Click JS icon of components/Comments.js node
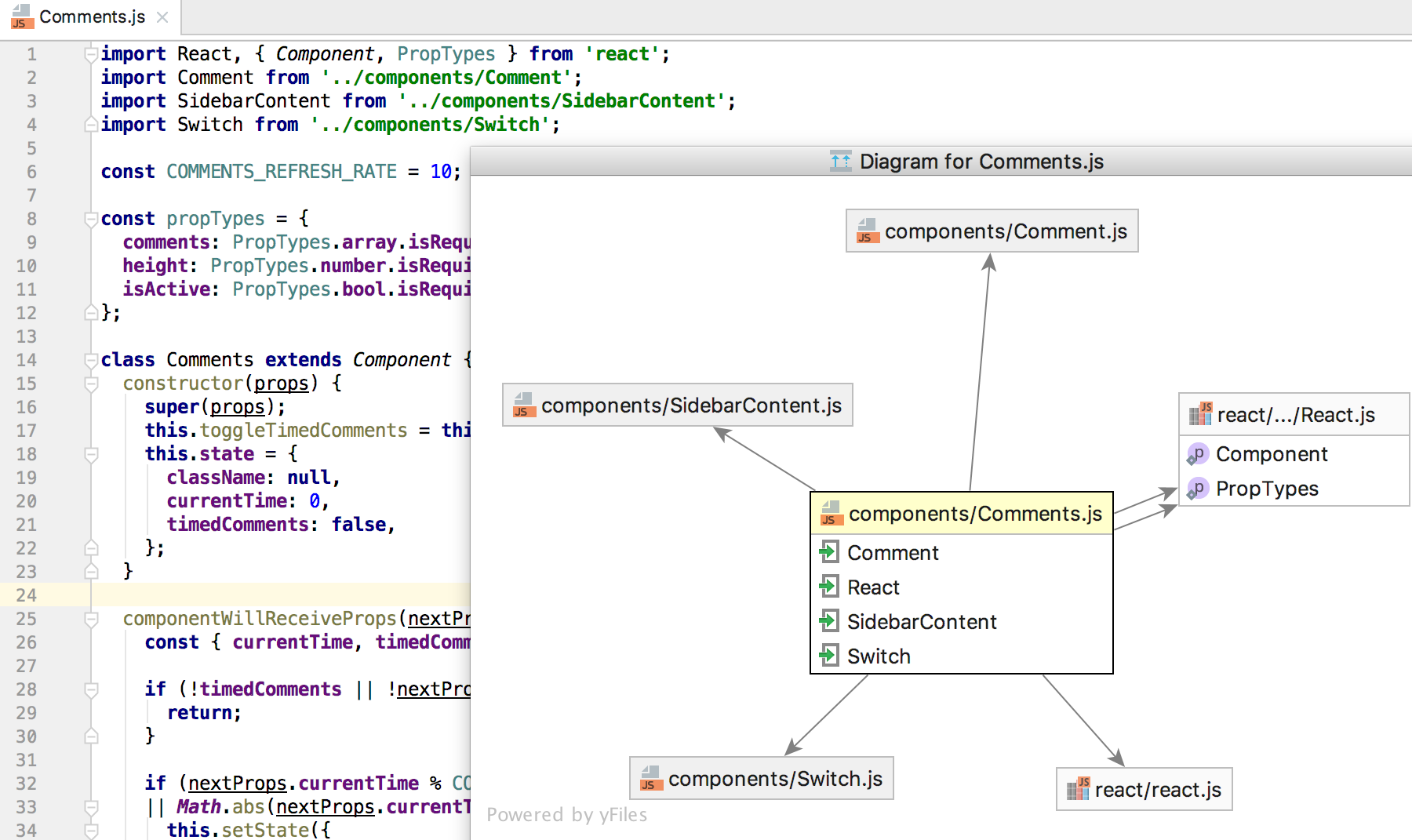1412x840 pixels. [x=831, y=514]
